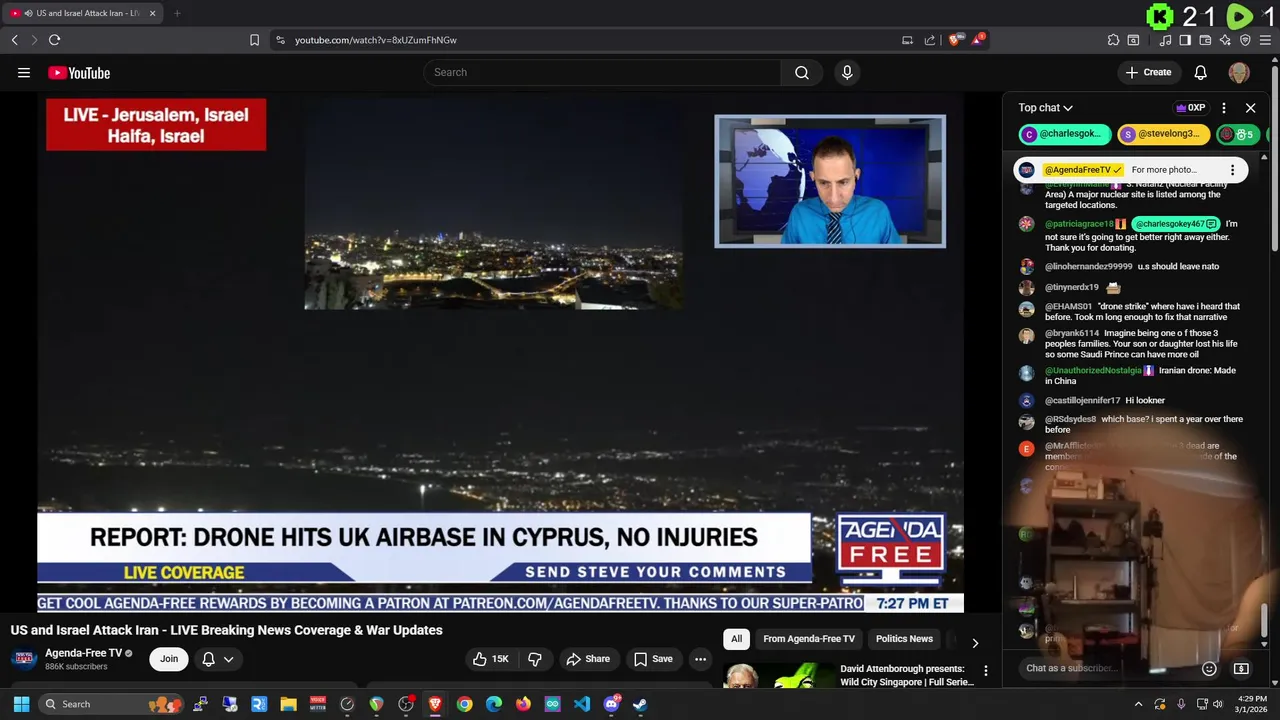Open the account avatar menu
This screenshot has height=720, width=1280.
[1239, 72]
